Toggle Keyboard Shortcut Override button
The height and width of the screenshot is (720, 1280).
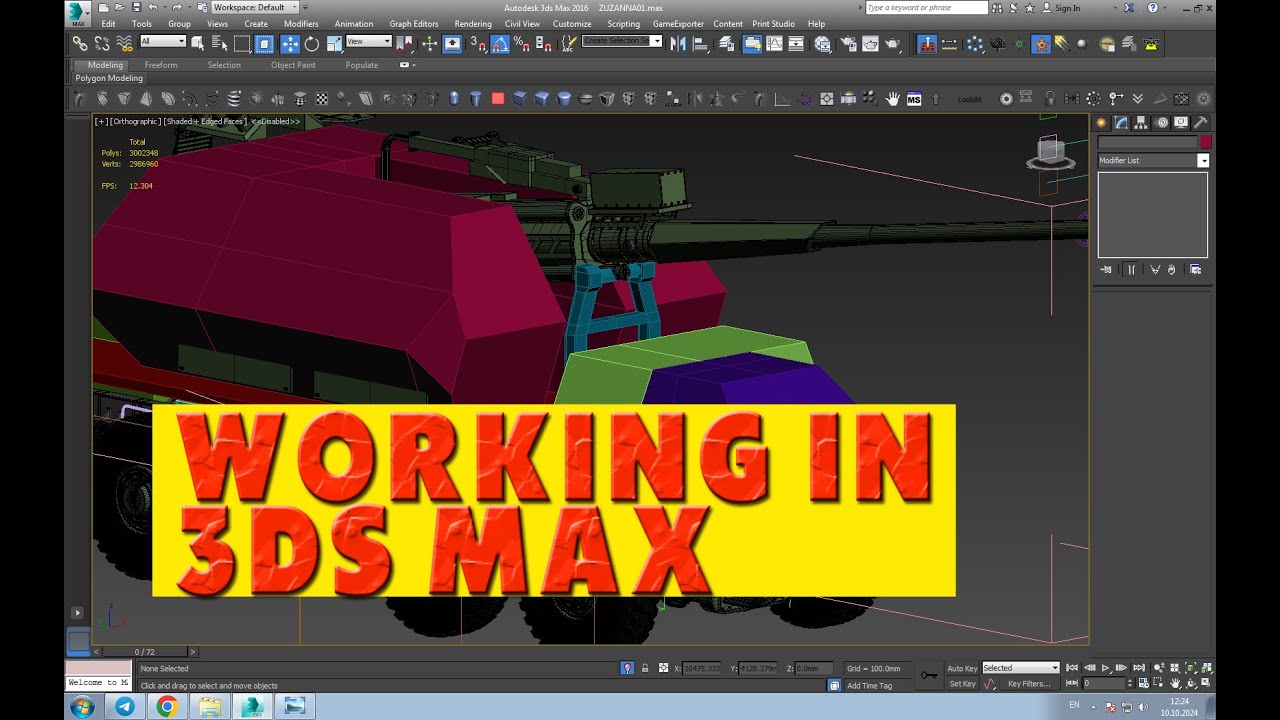tap(453, 44)
